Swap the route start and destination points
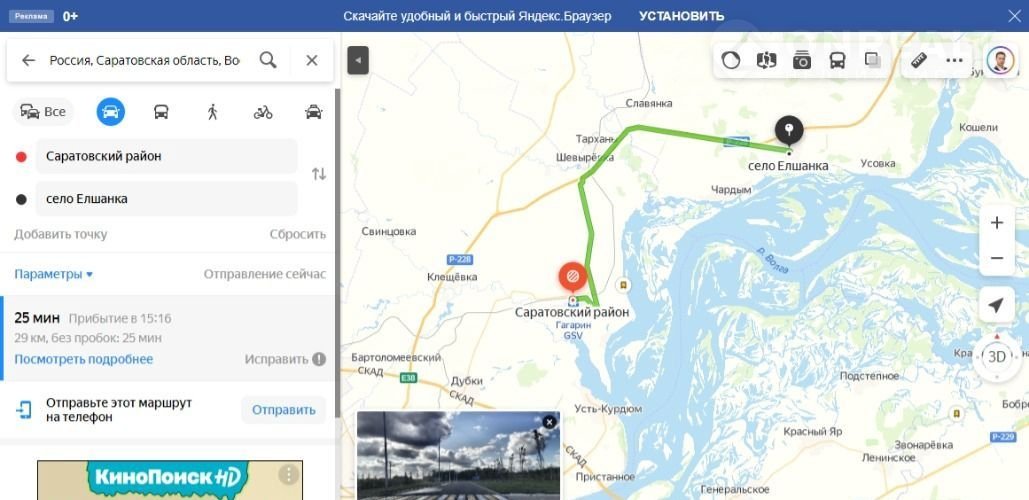The image size is (1029, 500). coord(319,174)
